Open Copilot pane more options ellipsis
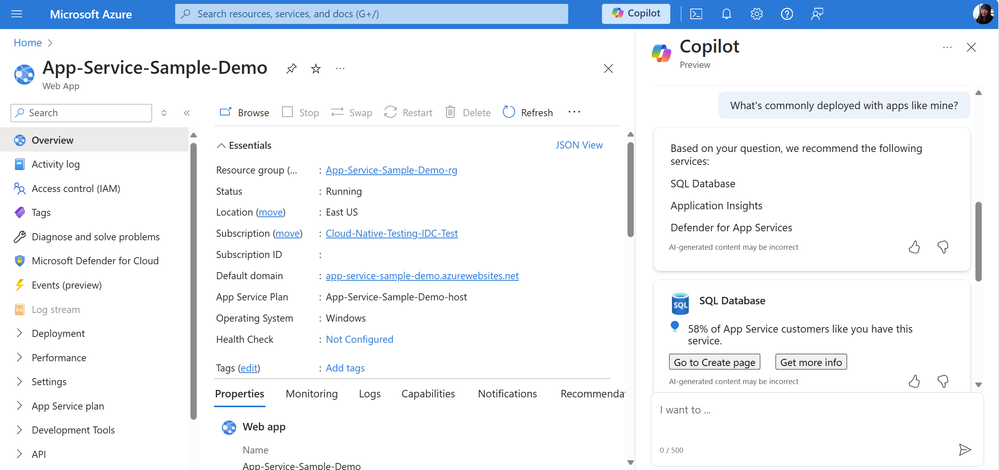Screen dimensions: 999x470 (x=947, y=47)
